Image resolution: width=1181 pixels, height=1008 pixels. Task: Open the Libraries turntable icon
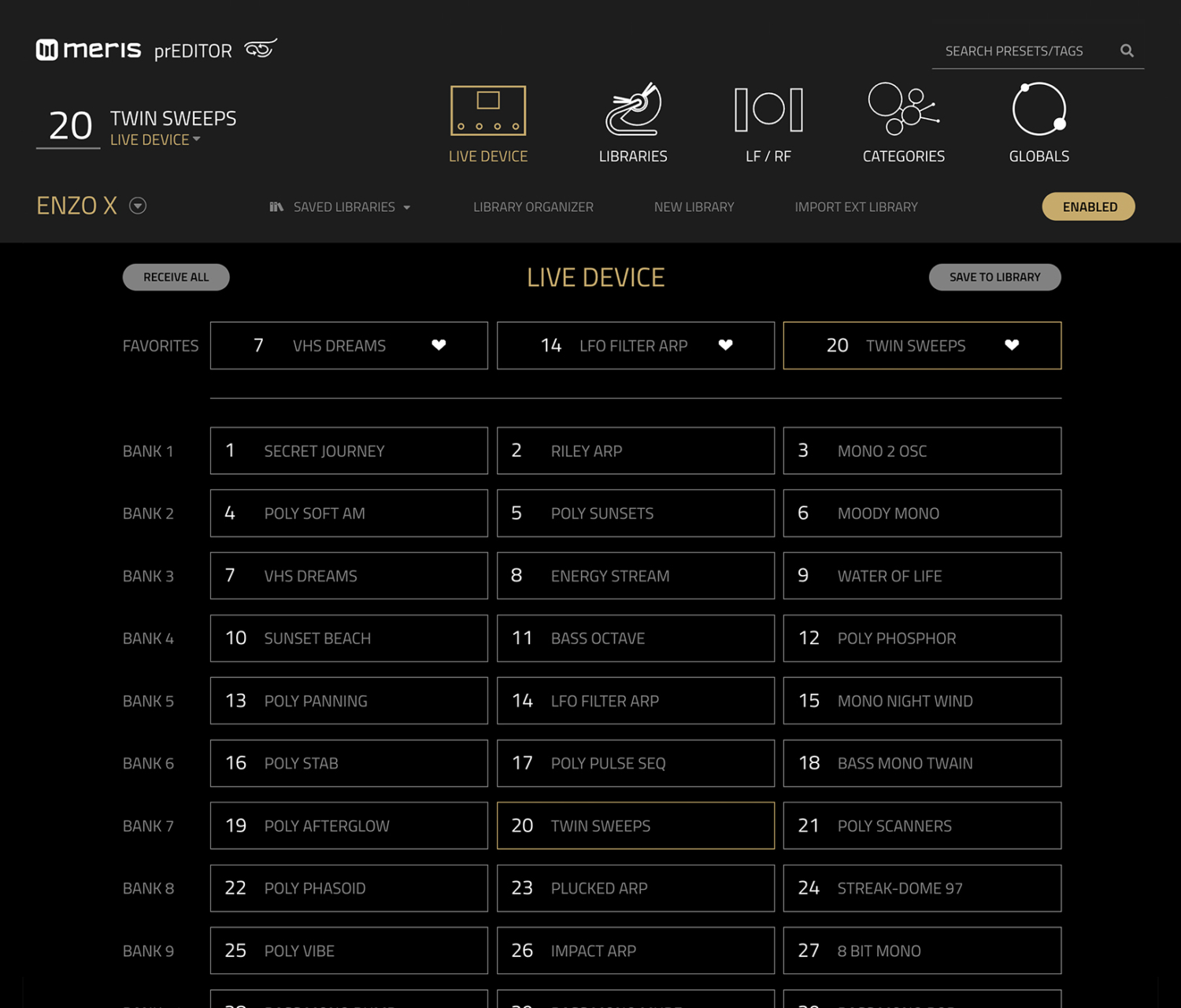click(633, 111)
